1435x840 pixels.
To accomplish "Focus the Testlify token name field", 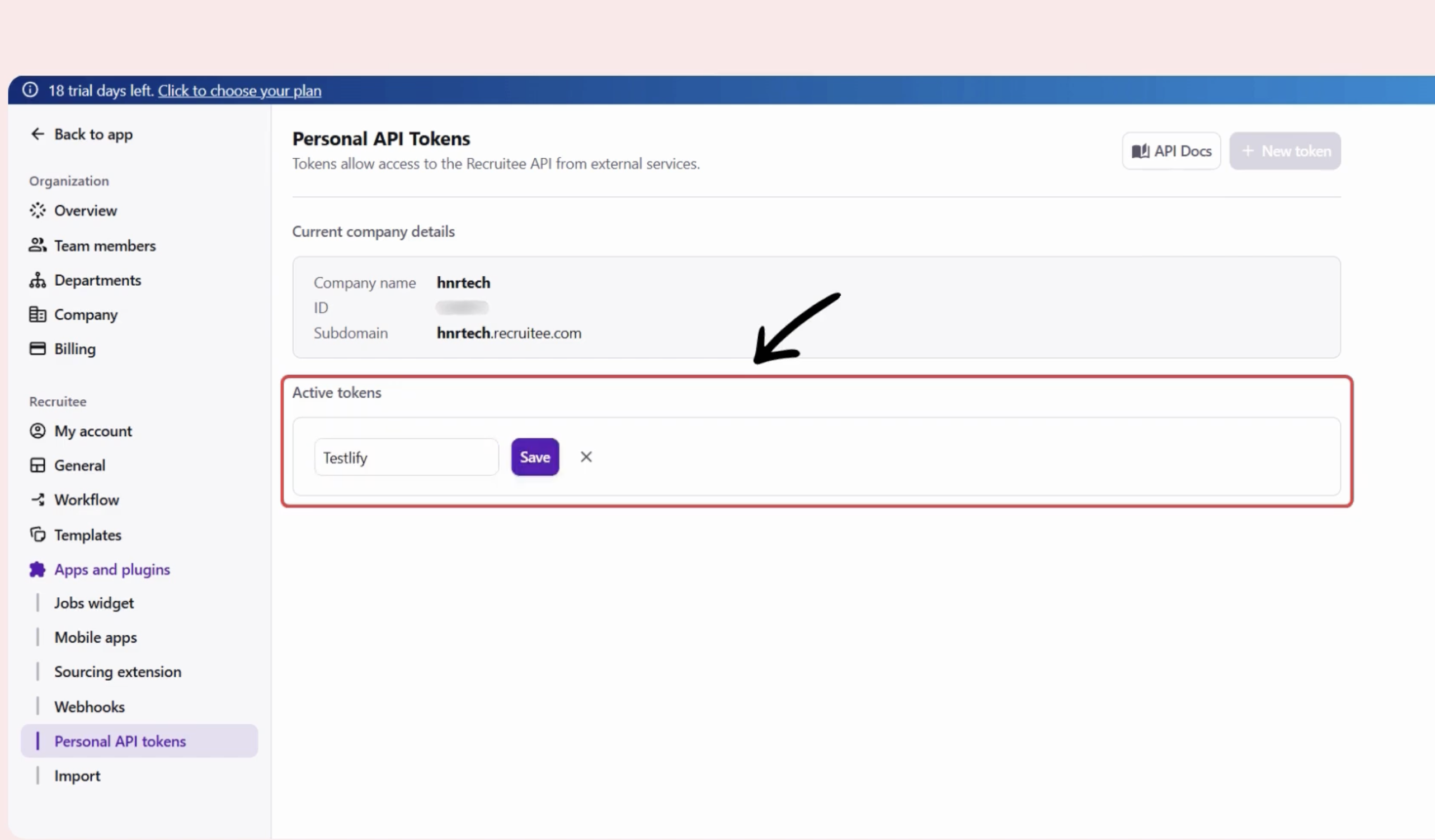I will (406, 457).
